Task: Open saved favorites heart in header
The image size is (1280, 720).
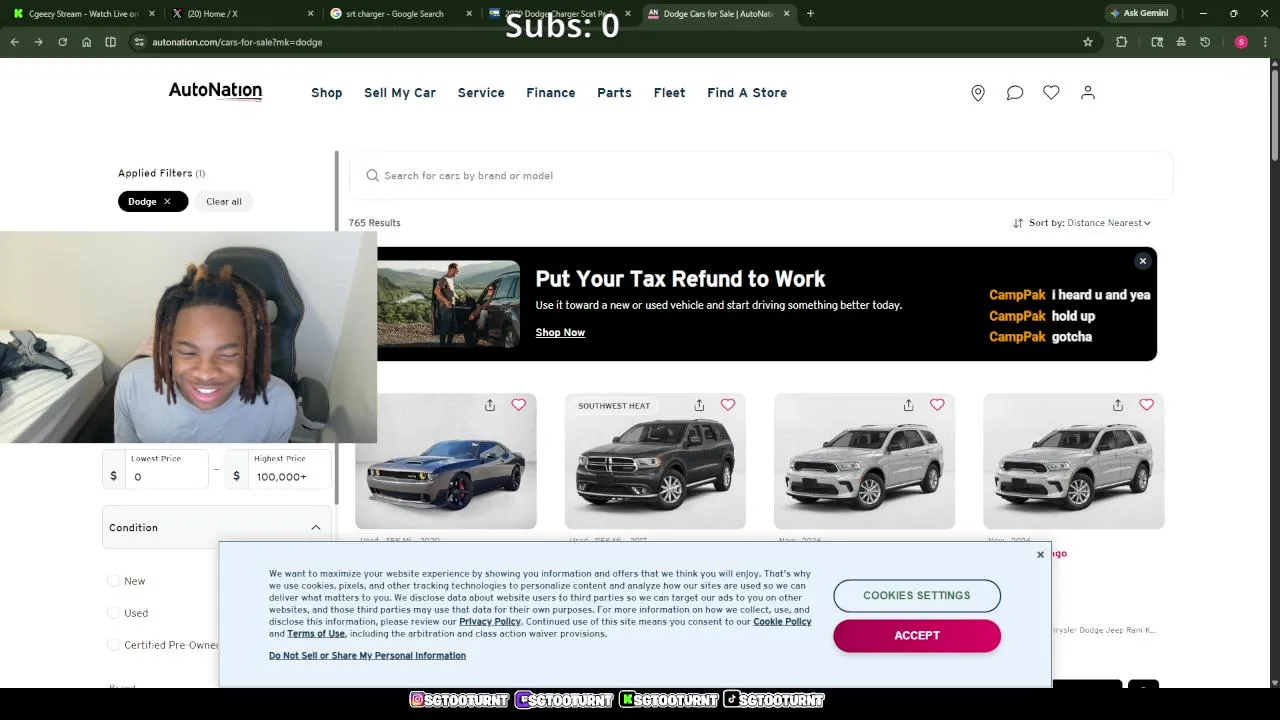Action: pos(1051,92)
